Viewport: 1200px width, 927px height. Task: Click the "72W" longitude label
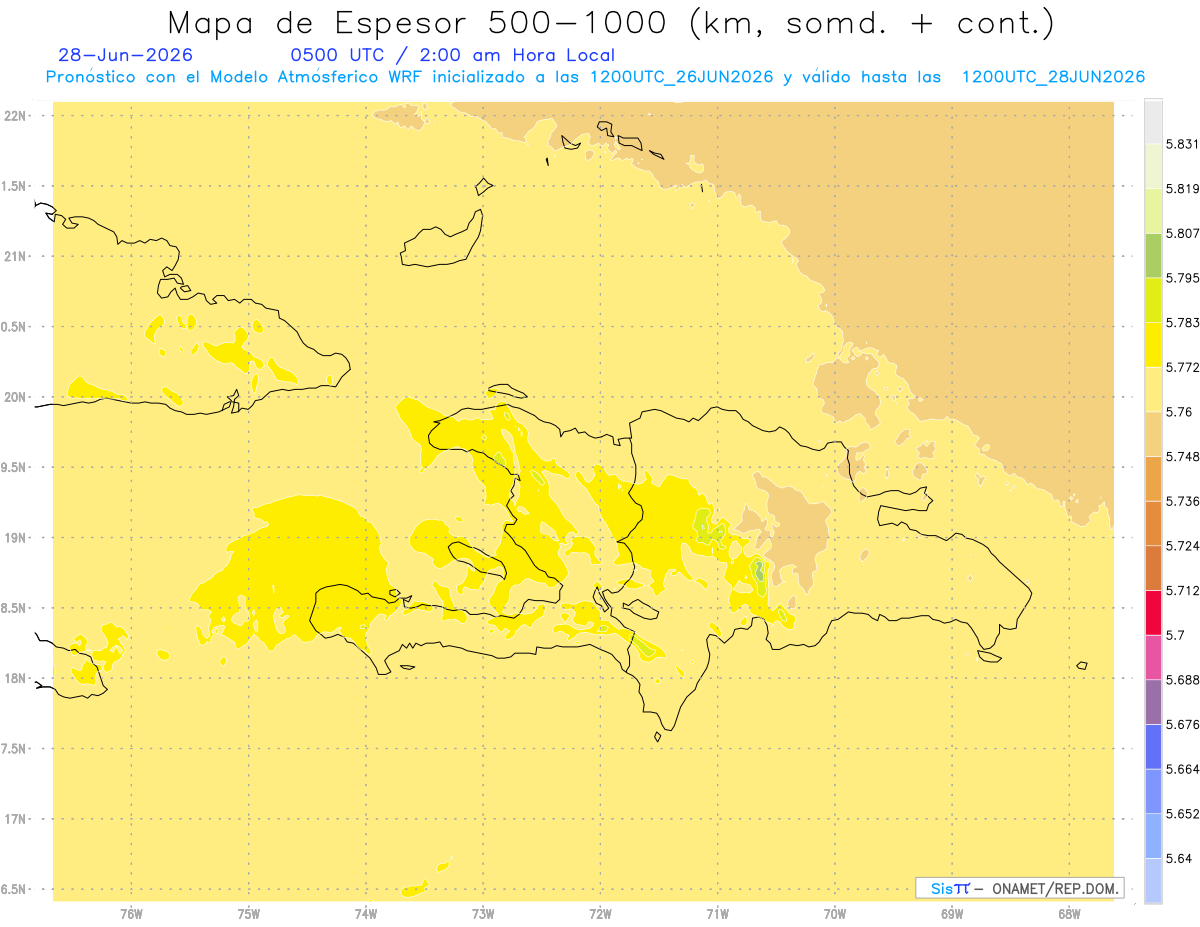coord(600,913)
